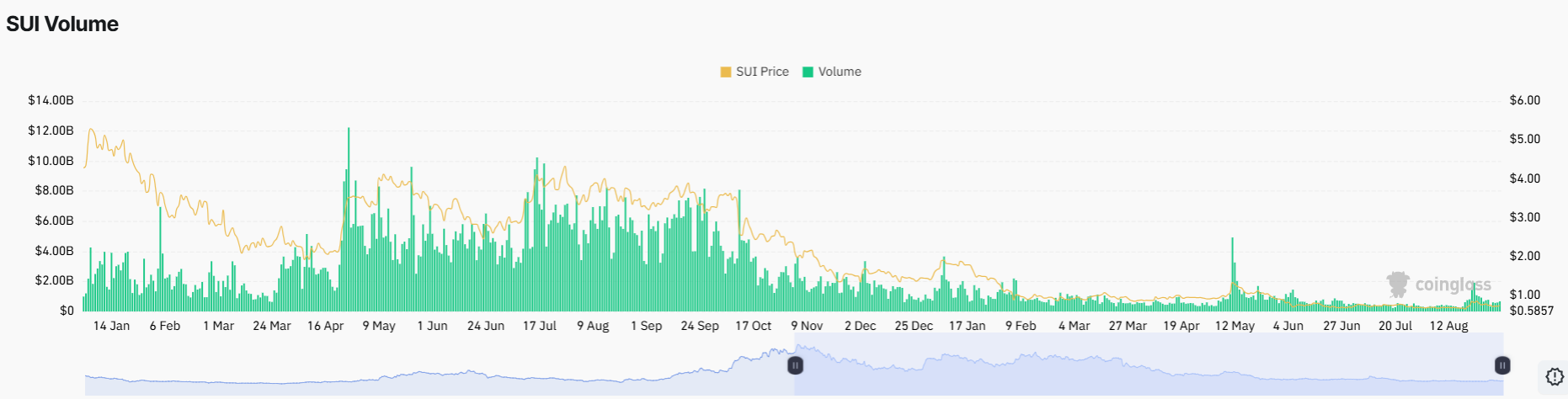1568x399 pixels.
Task: Click the $0.5857 price axis label
Action: pos(1532,311)
